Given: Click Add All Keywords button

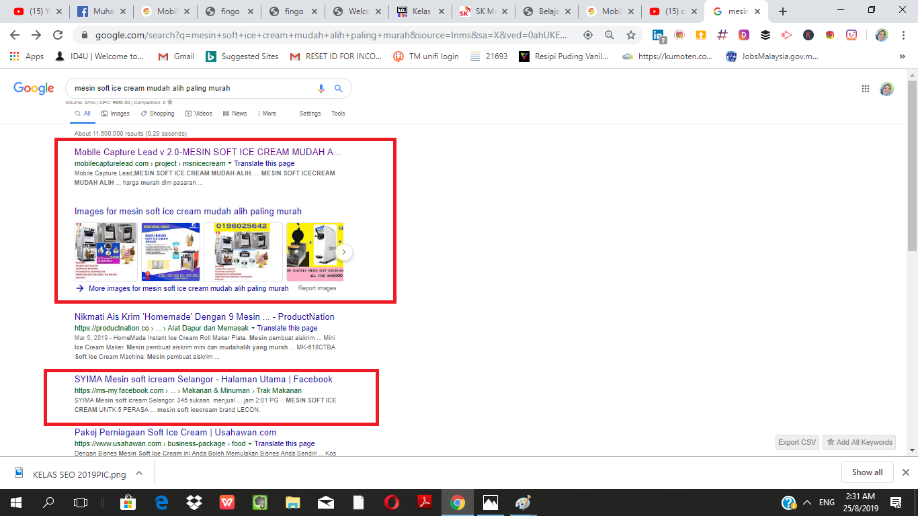Looking at the screenshot, I should [x=859, y=442].
